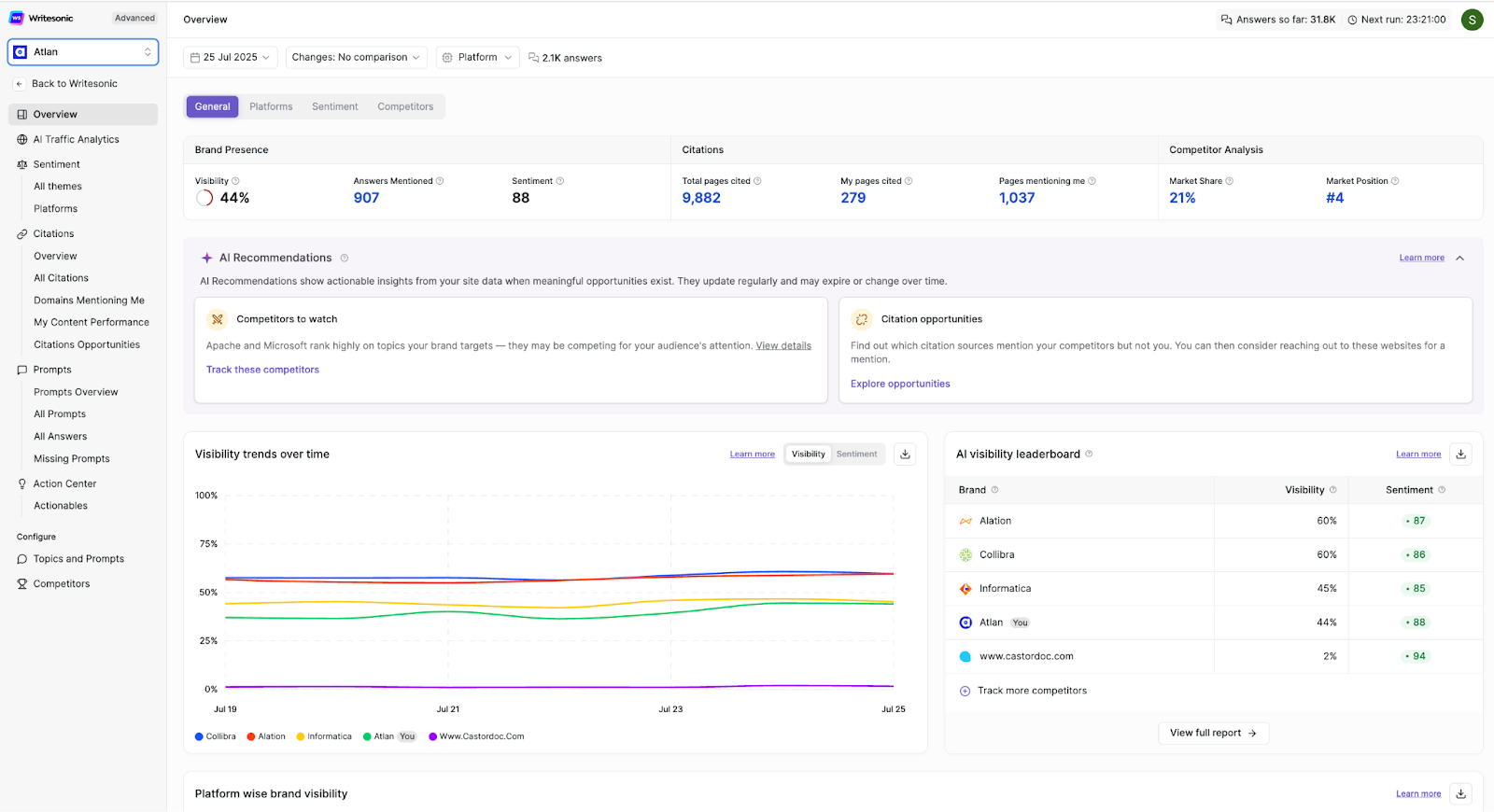This screenshot has width=1494, height=812.
Task: Select Visibility toggle on trends chart
Action: tap(808, 455)
